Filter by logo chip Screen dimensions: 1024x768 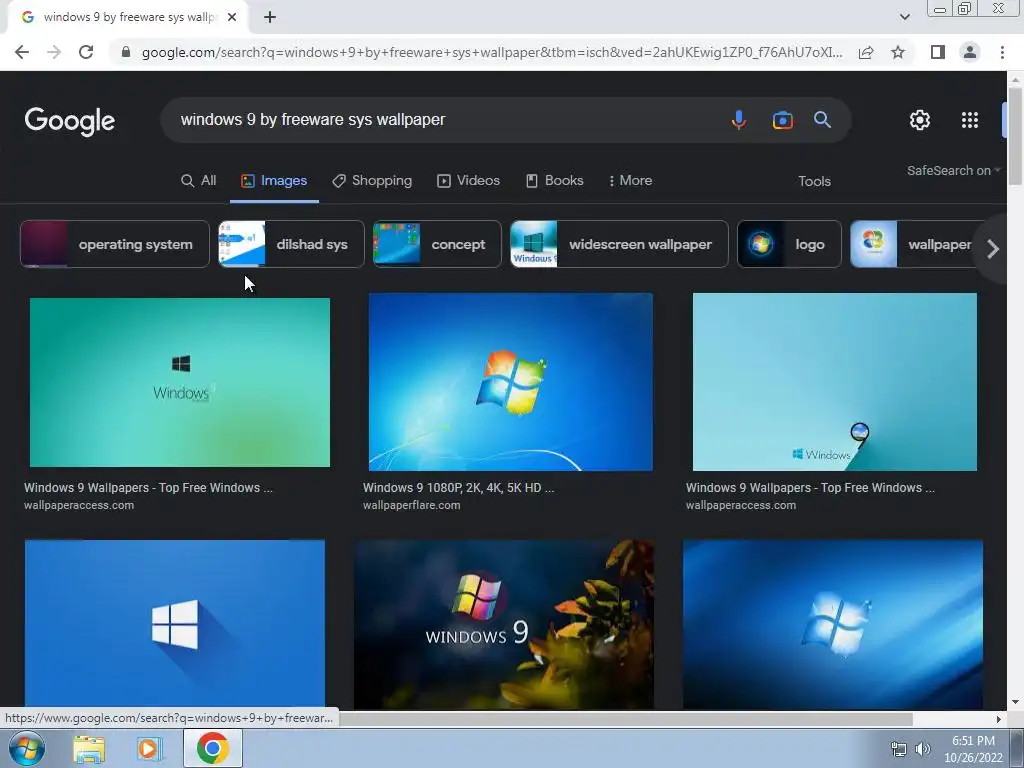[x=790, y=244]
